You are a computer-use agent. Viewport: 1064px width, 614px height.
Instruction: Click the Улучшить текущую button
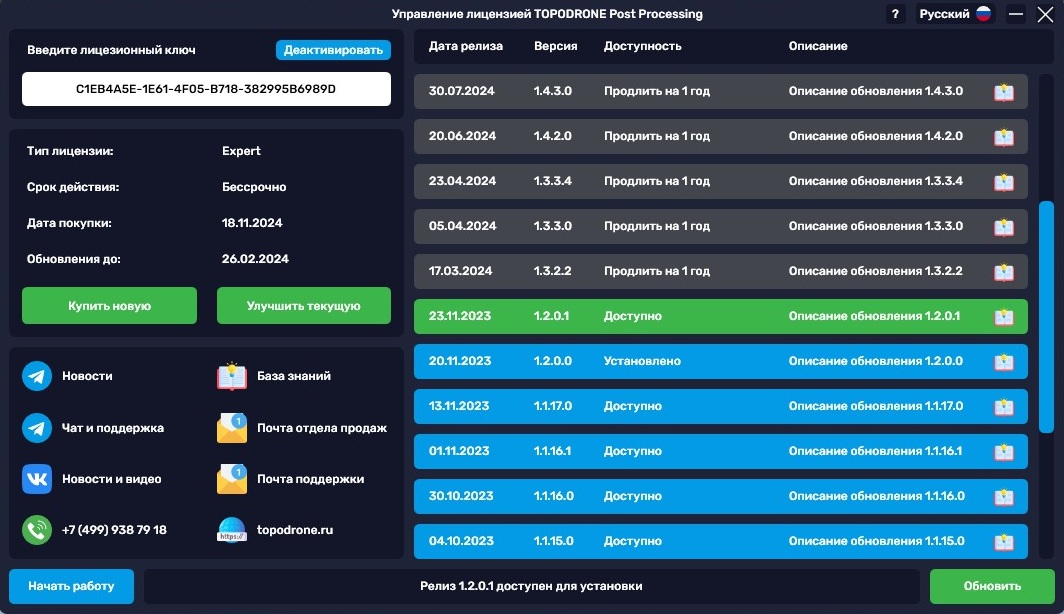(x=304, y=306)
